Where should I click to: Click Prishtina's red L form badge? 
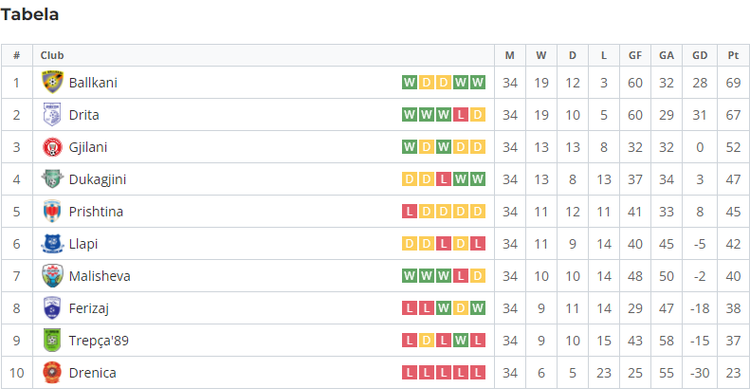click(409, 211)
